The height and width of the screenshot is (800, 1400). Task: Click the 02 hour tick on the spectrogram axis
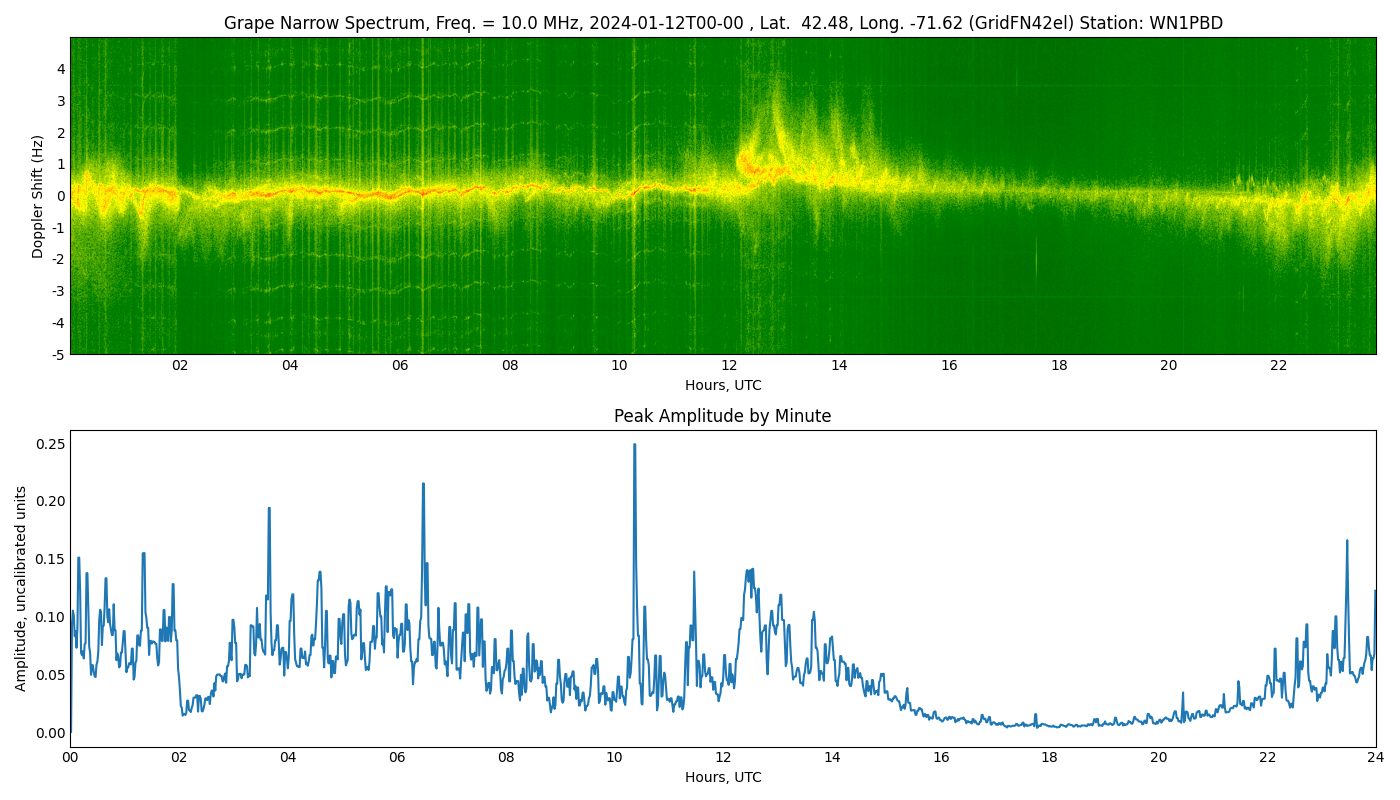point(180,365)
